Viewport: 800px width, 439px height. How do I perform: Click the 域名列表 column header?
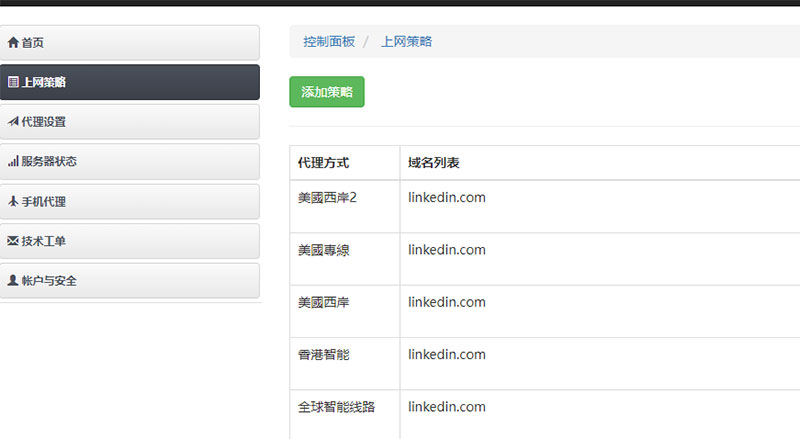434,163
